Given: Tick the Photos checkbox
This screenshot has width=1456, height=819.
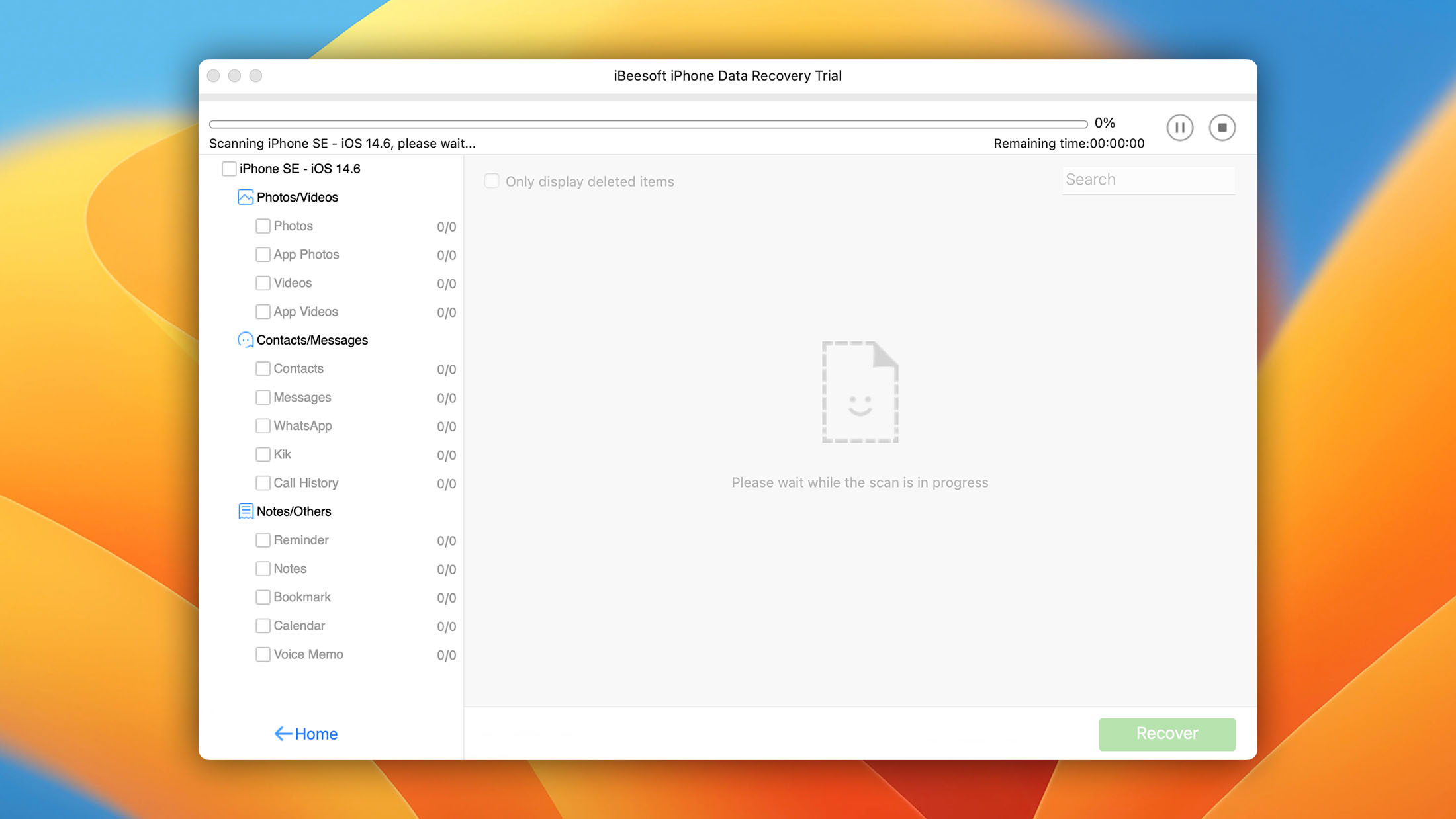Looking at the screenshot, I should [263, 226].
